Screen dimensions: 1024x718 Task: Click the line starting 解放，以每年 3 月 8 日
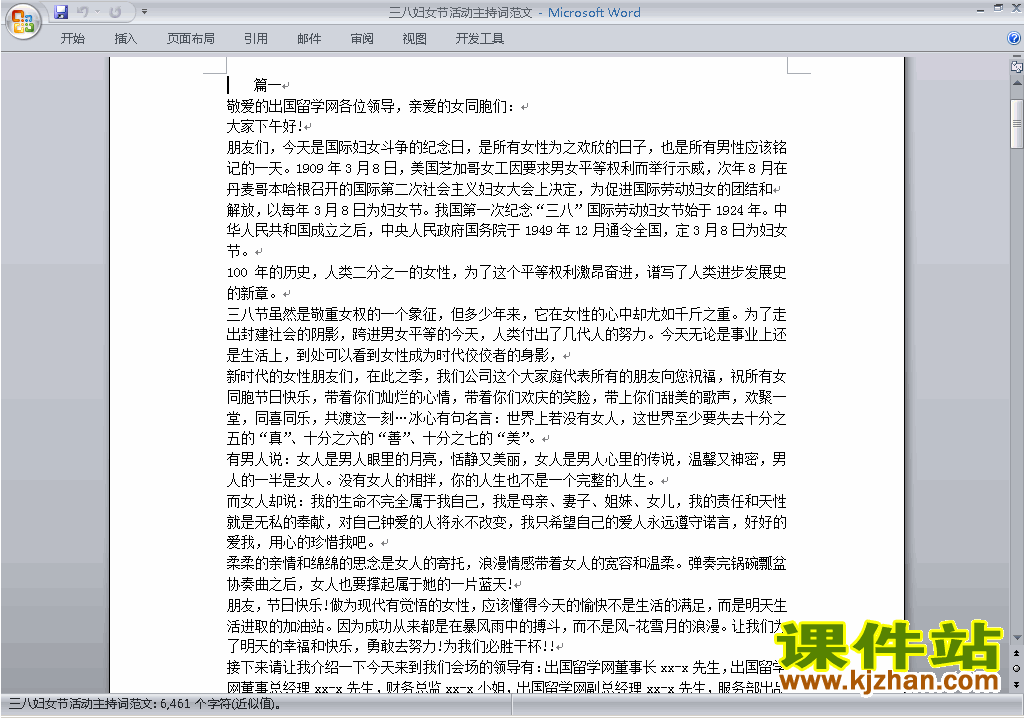pos(507,210)
